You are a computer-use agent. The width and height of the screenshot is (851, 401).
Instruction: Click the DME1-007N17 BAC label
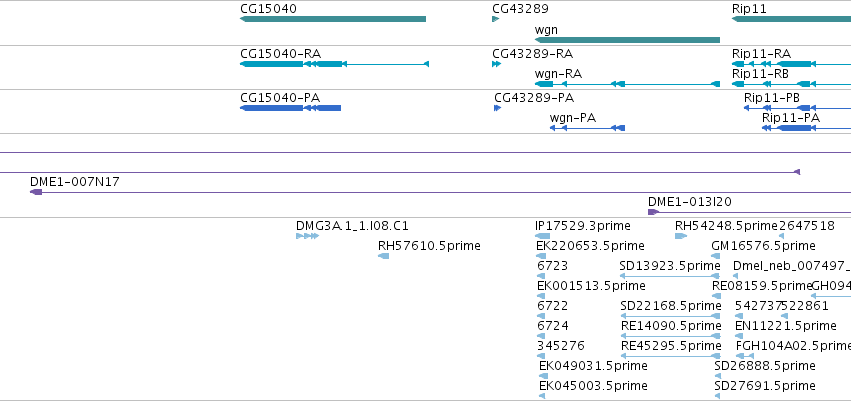pyautogui.click(x=74, y=182)
